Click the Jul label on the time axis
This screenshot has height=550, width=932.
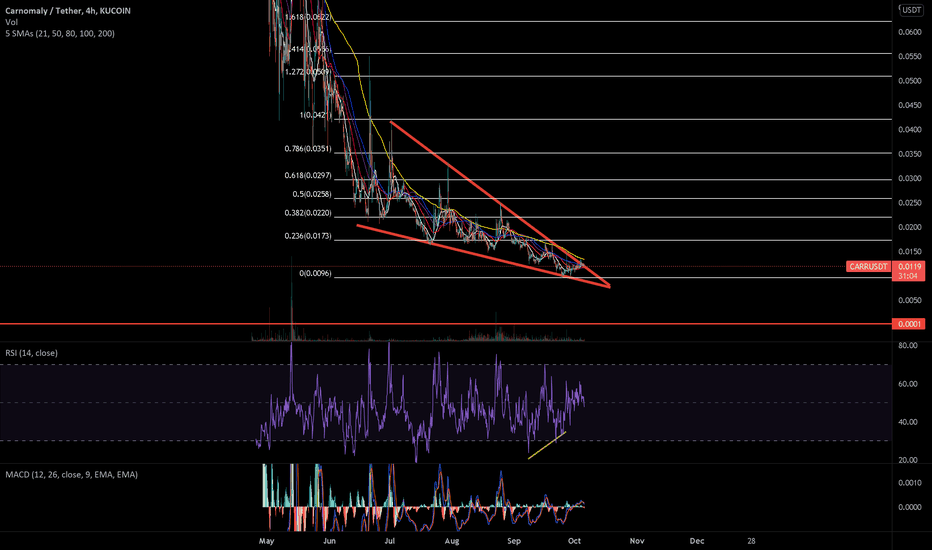(x=390, y=540)
